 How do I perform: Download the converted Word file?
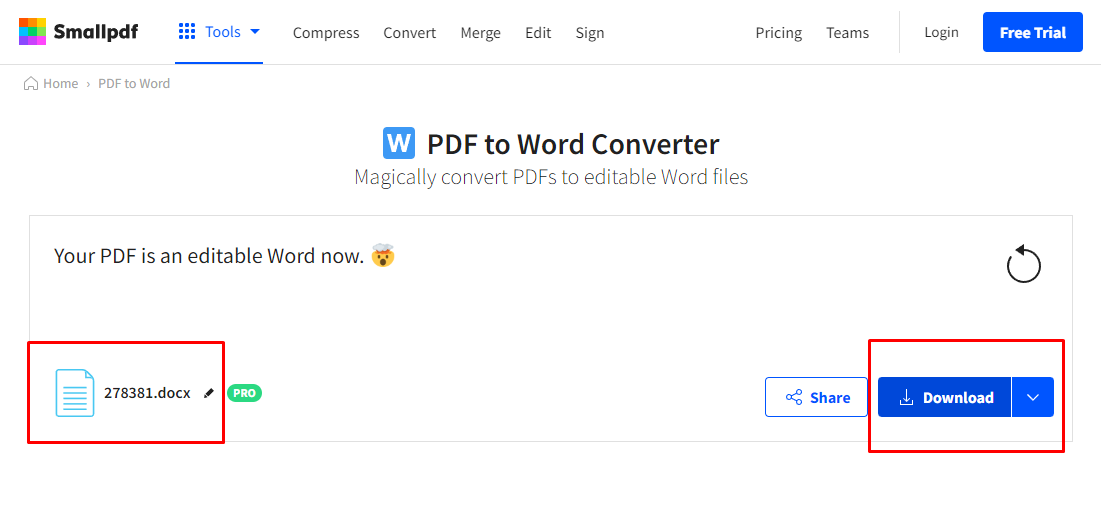(944, 397)
